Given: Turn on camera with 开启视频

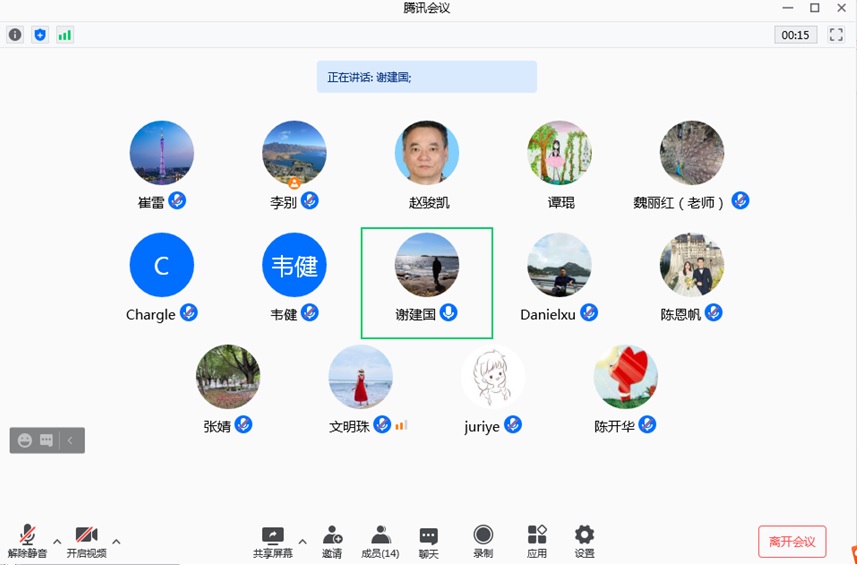Looking at the screenshot, I should pyautogui.click(x=86, y=541).
